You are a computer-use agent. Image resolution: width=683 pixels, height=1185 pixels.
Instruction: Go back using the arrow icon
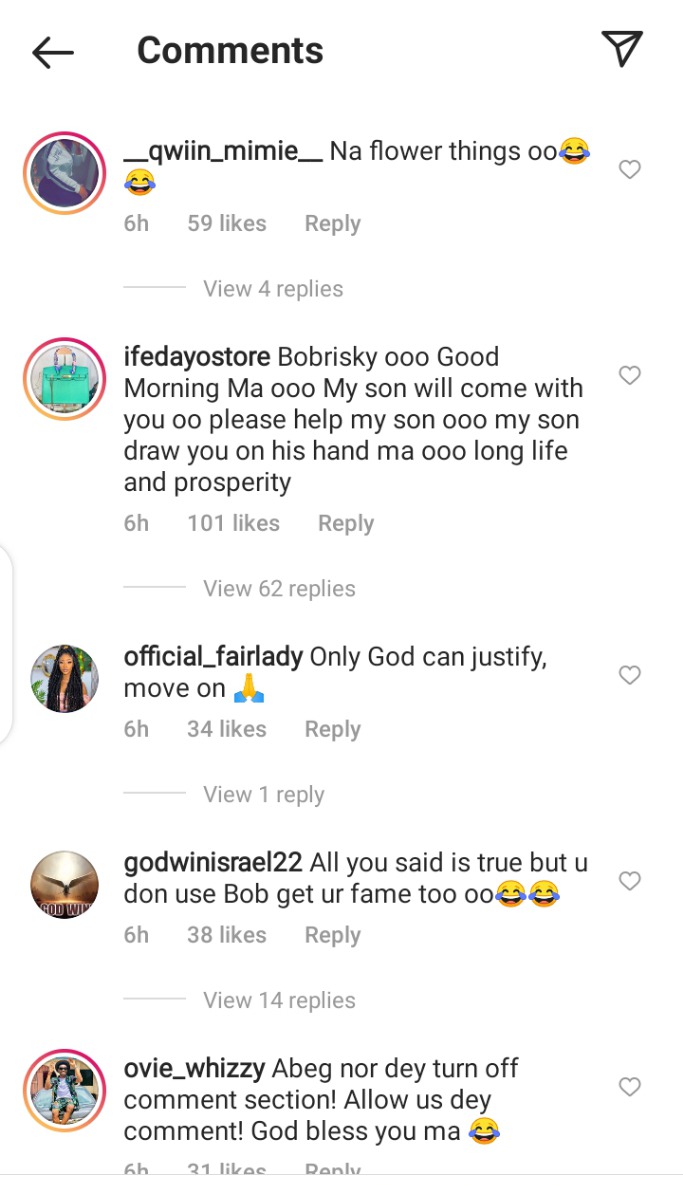[53, 52]
